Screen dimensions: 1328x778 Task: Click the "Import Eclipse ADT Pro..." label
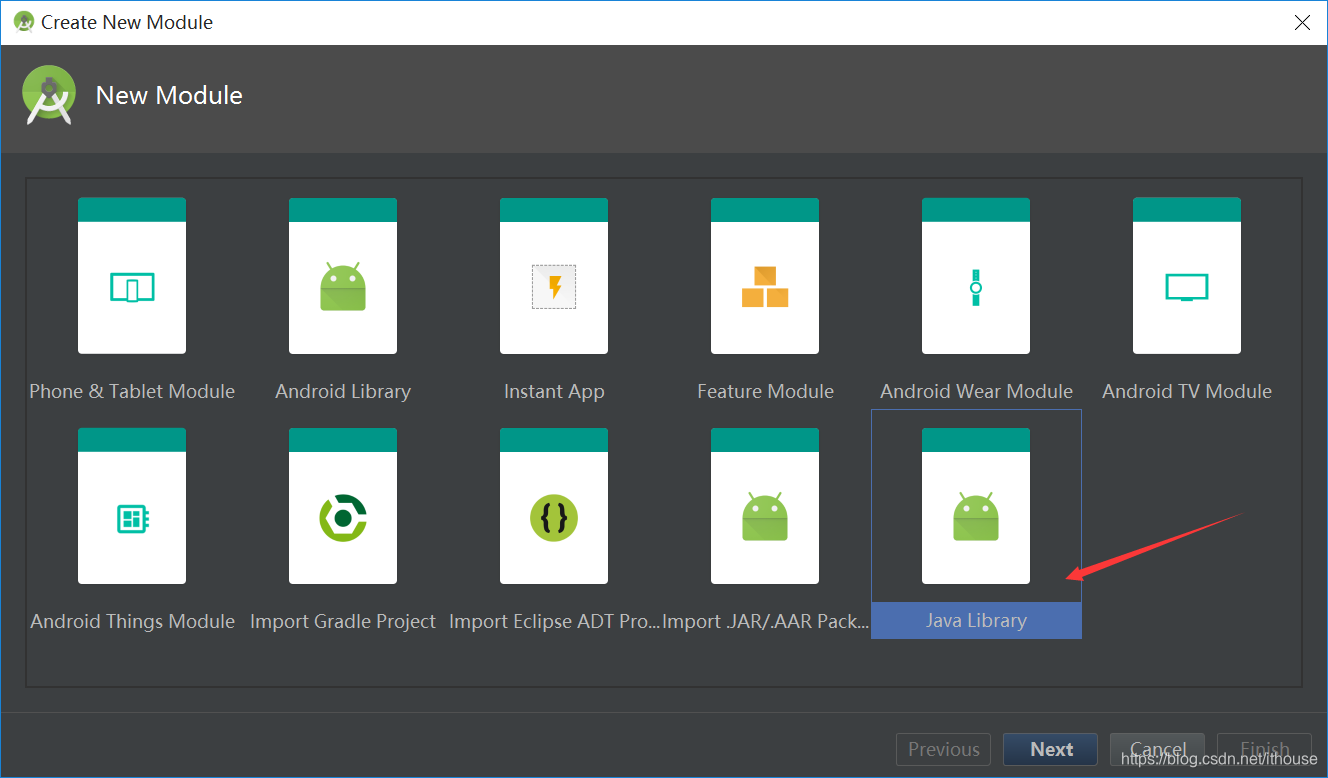554,621
